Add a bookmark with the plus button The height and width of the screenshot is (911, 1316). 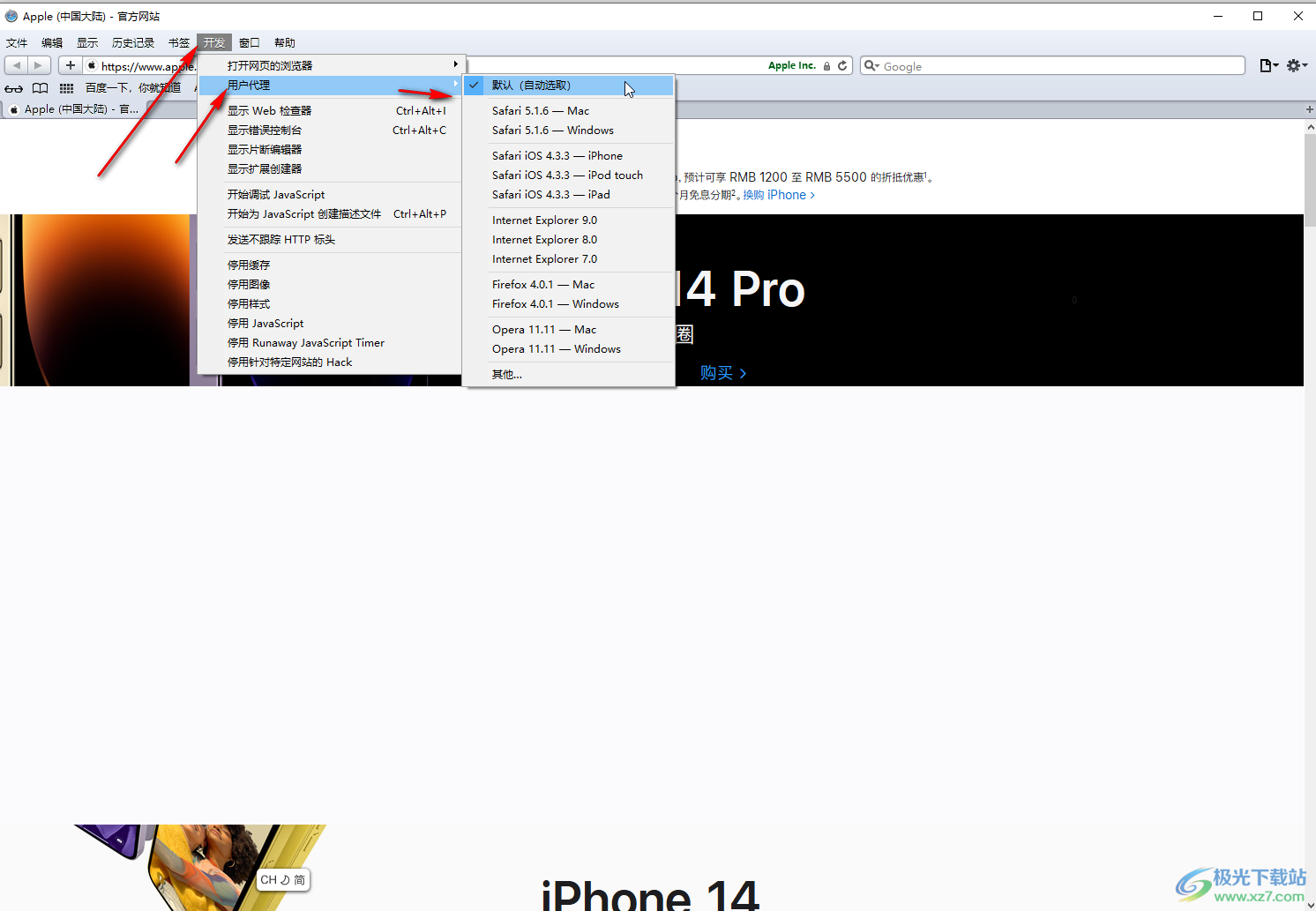[x=71, y=65]
